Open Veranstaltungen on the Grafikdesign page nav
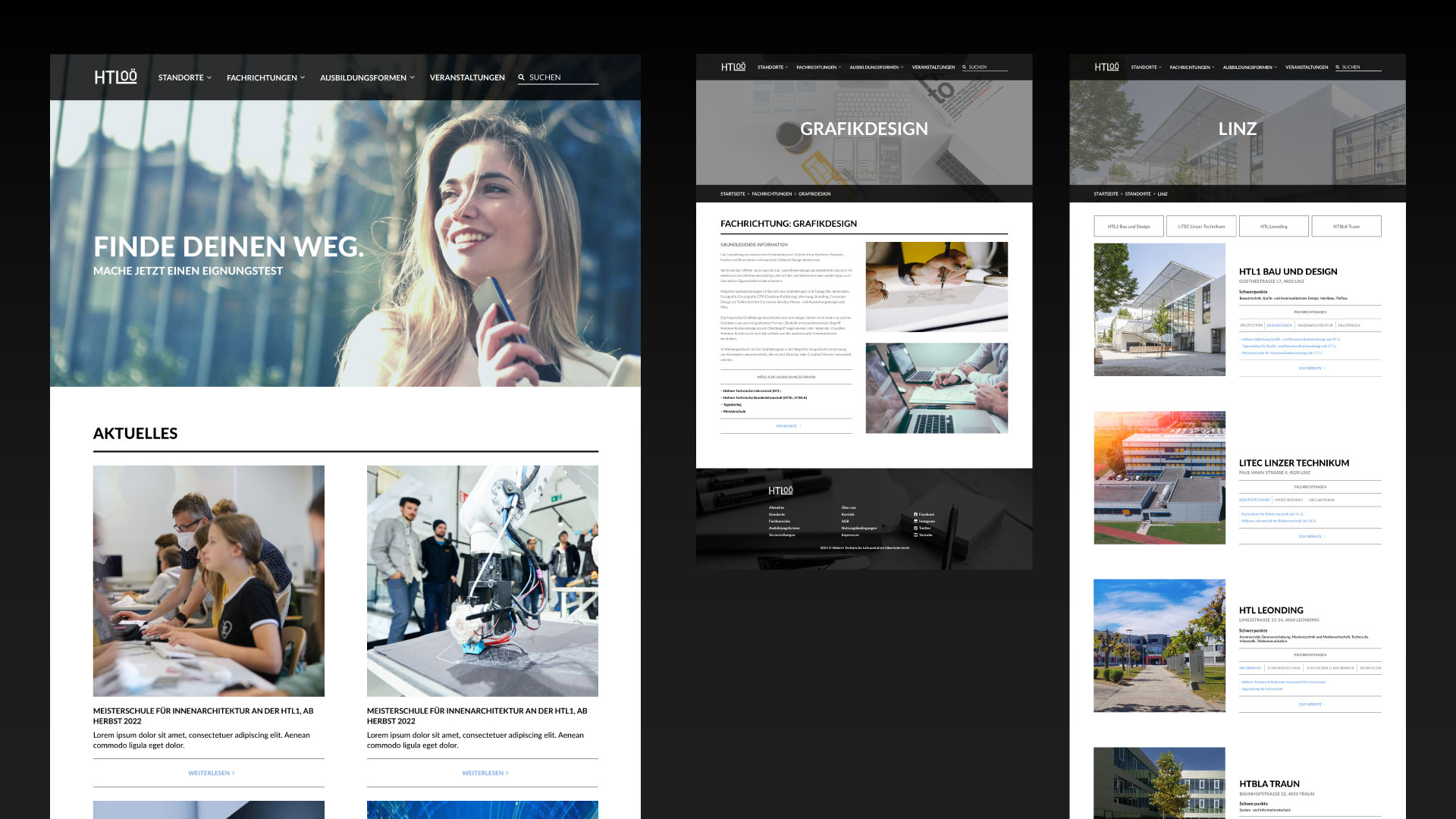The image size is (1456, 819). coord(933,67)
